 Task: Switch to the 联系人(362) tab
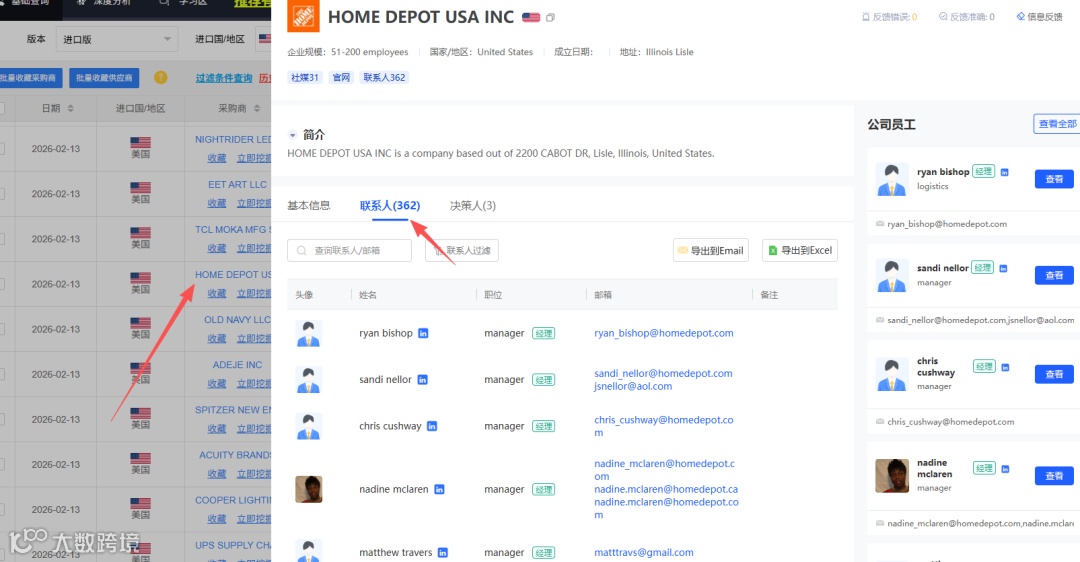(390, 205)
